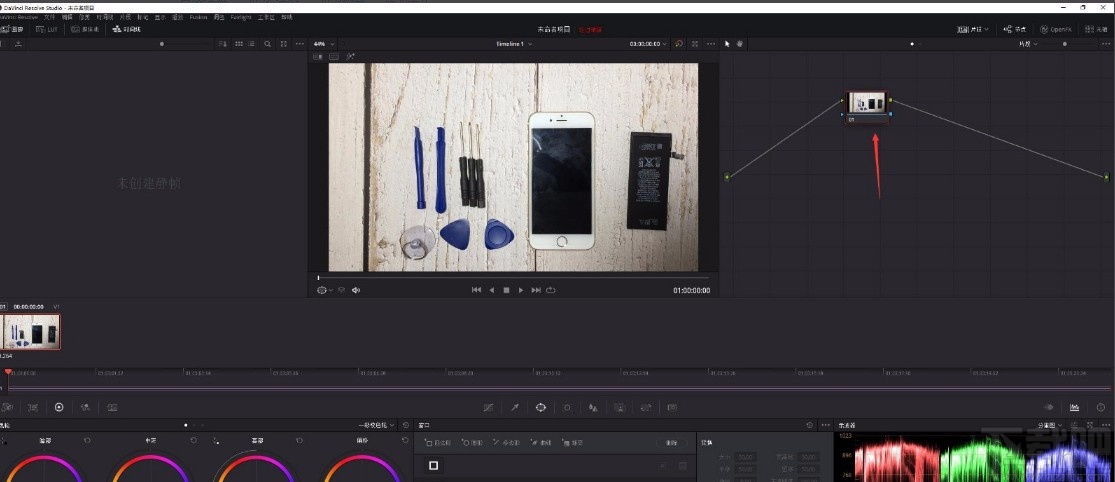Jump to last frame in viewer transport
Viewport: 1115px width, 482px height.
(536, 290)
